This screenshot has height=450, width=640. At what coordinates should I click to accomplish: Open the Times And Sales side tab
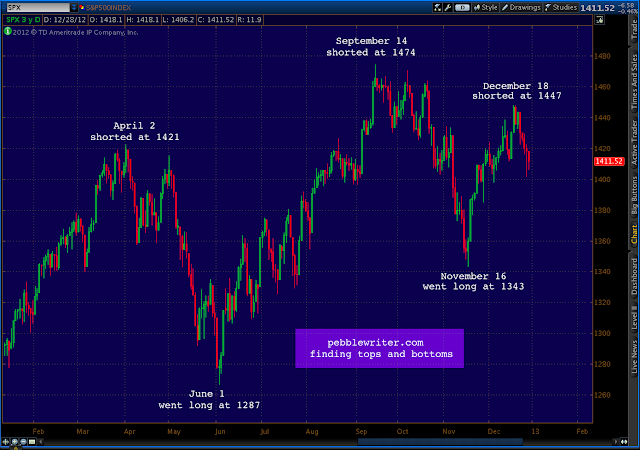[x=634, y=82]
